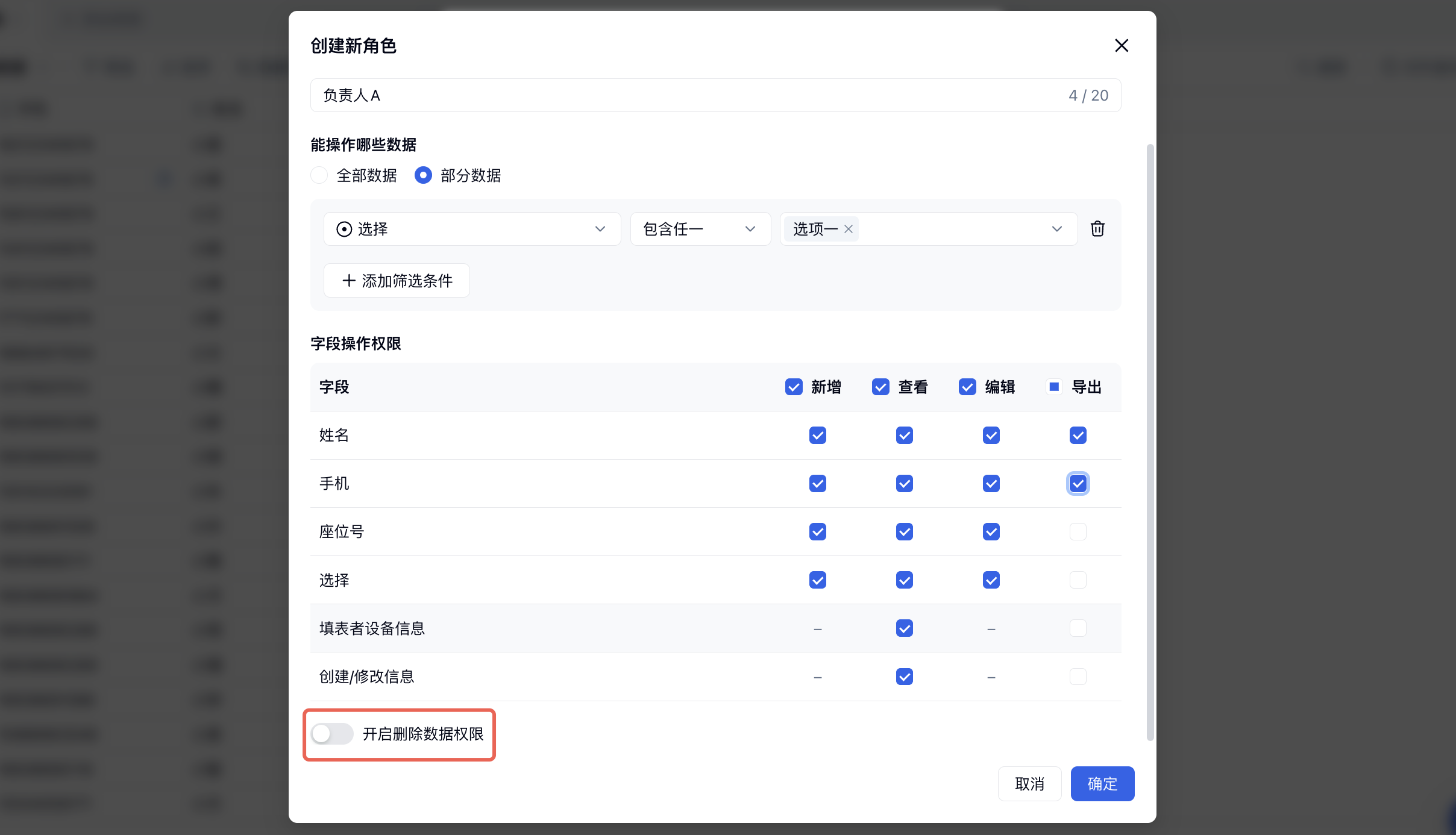Open the 选择 field dropdown
This screenshot has width=1456, height=835.
click(x=472, y=229)
